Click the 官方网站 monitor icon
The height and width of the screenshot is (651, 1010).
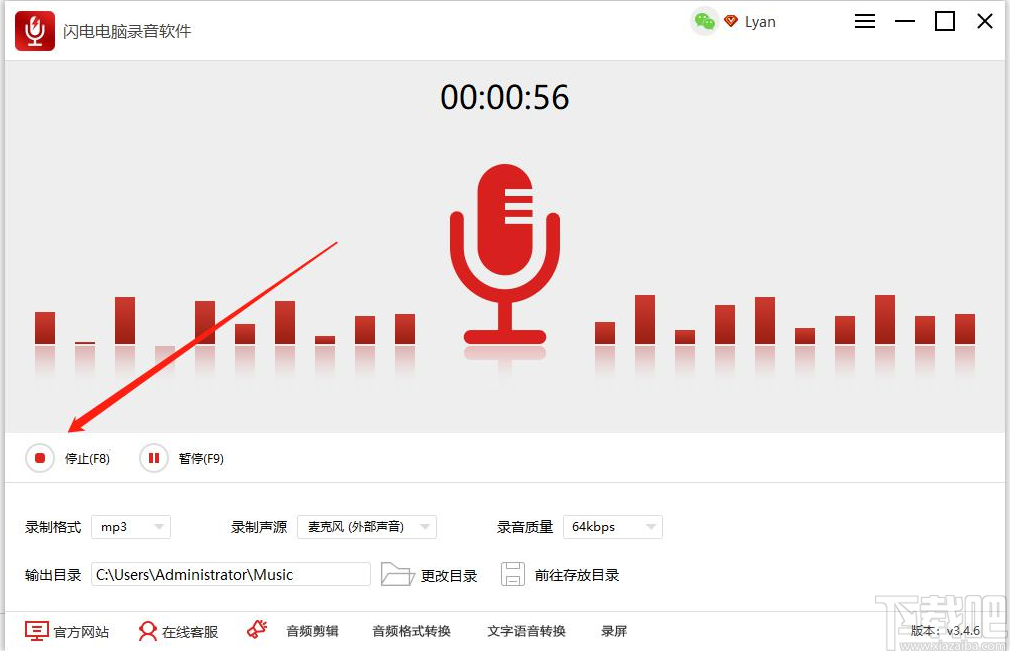36,631
